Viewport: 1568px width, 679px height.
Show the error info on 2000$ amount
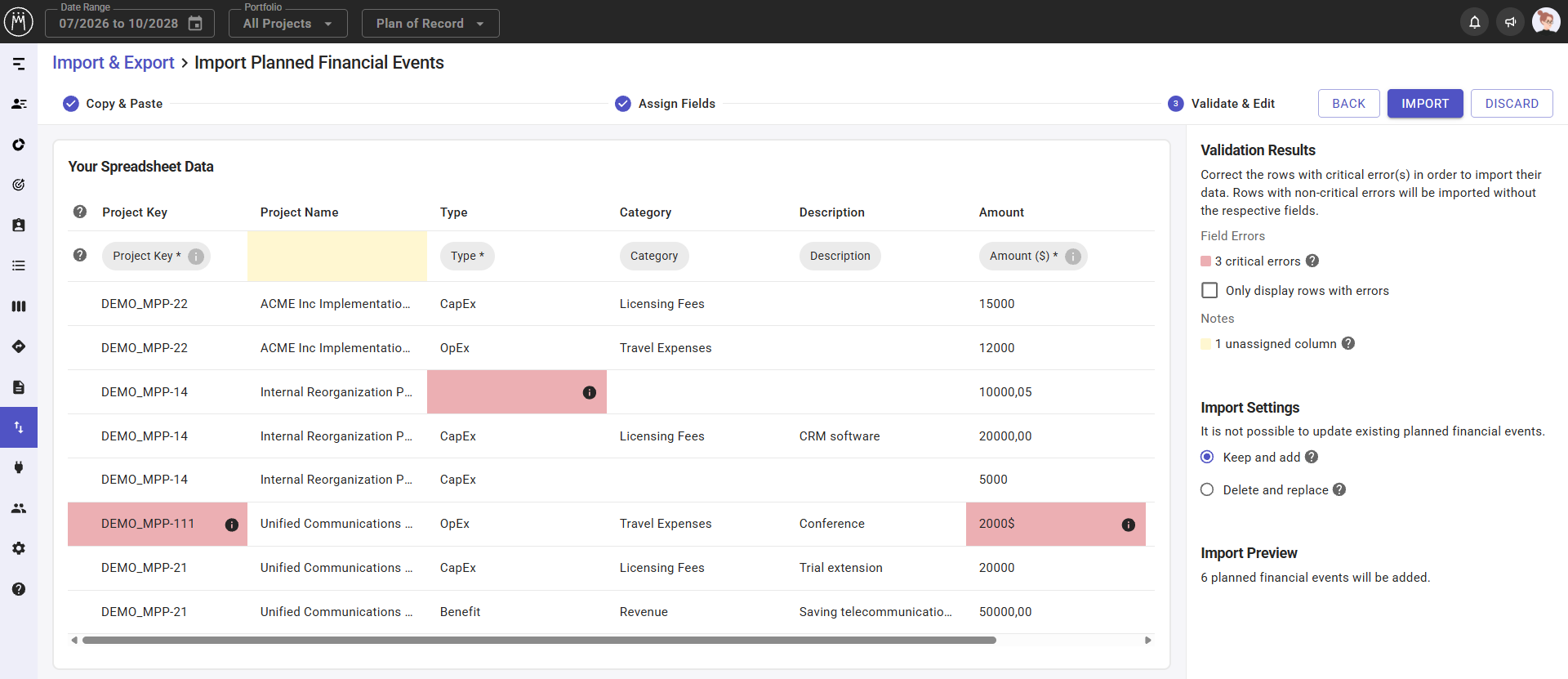pos(1129,525)
